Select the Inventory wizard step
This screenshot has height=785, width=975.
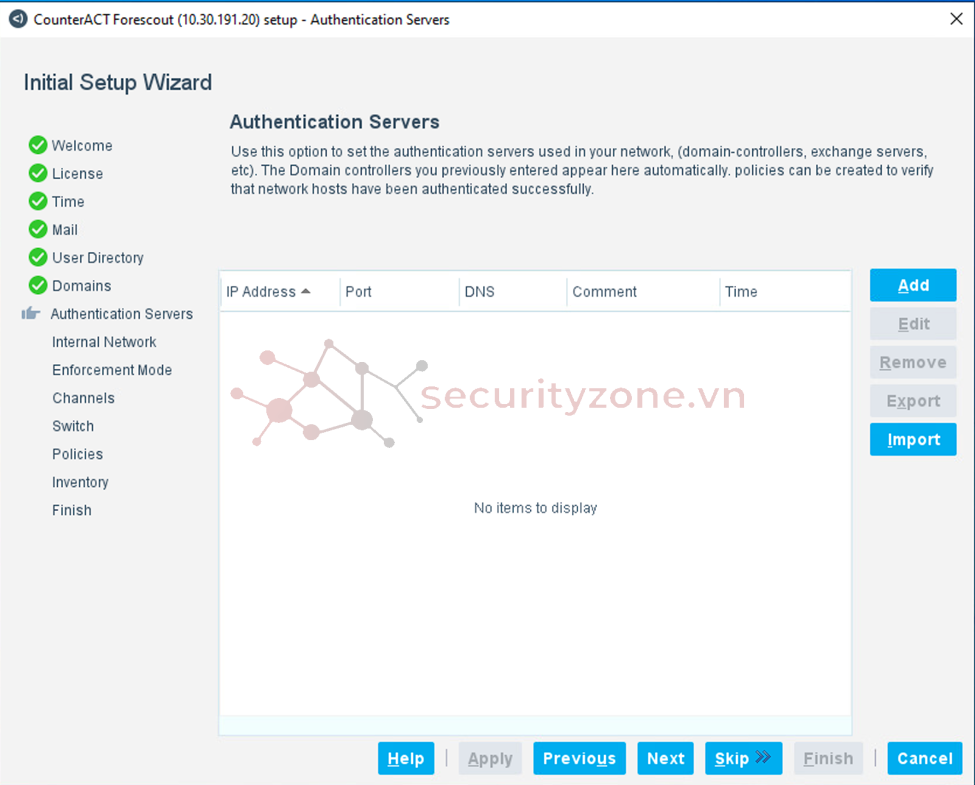pos(80,481)
